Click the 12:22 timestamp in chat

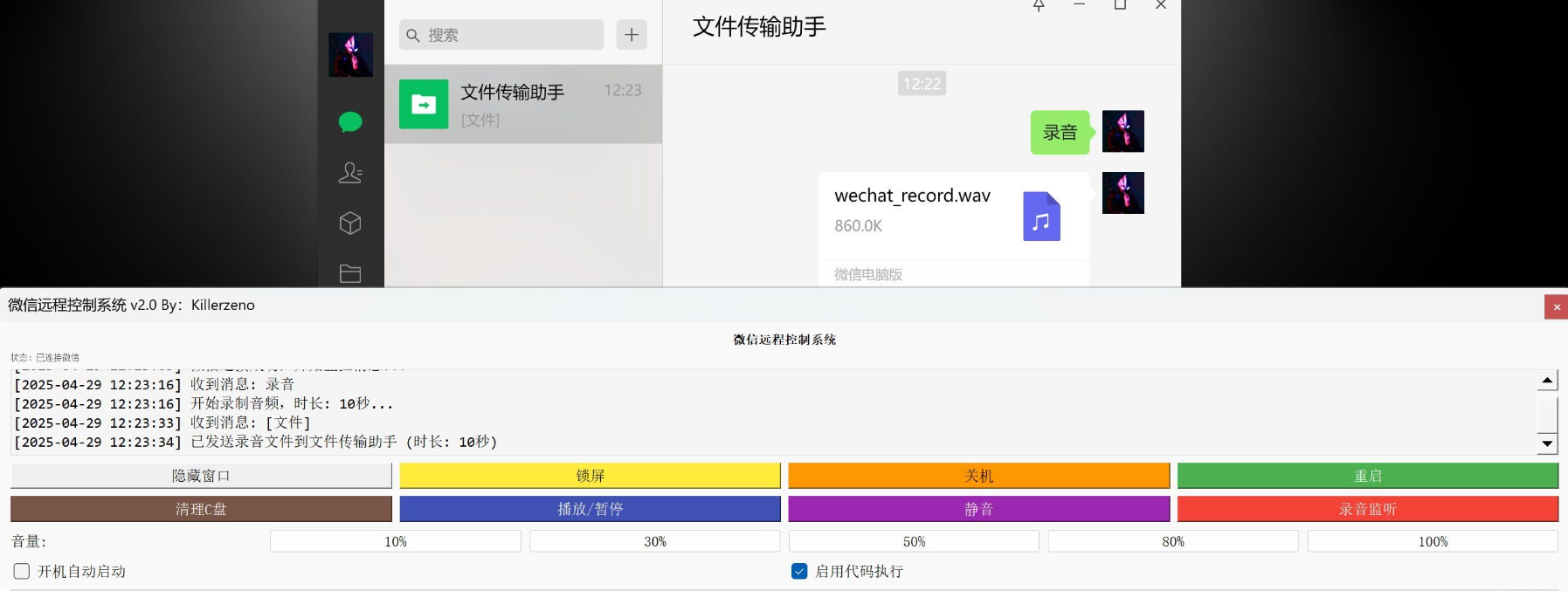pos(922,84)
